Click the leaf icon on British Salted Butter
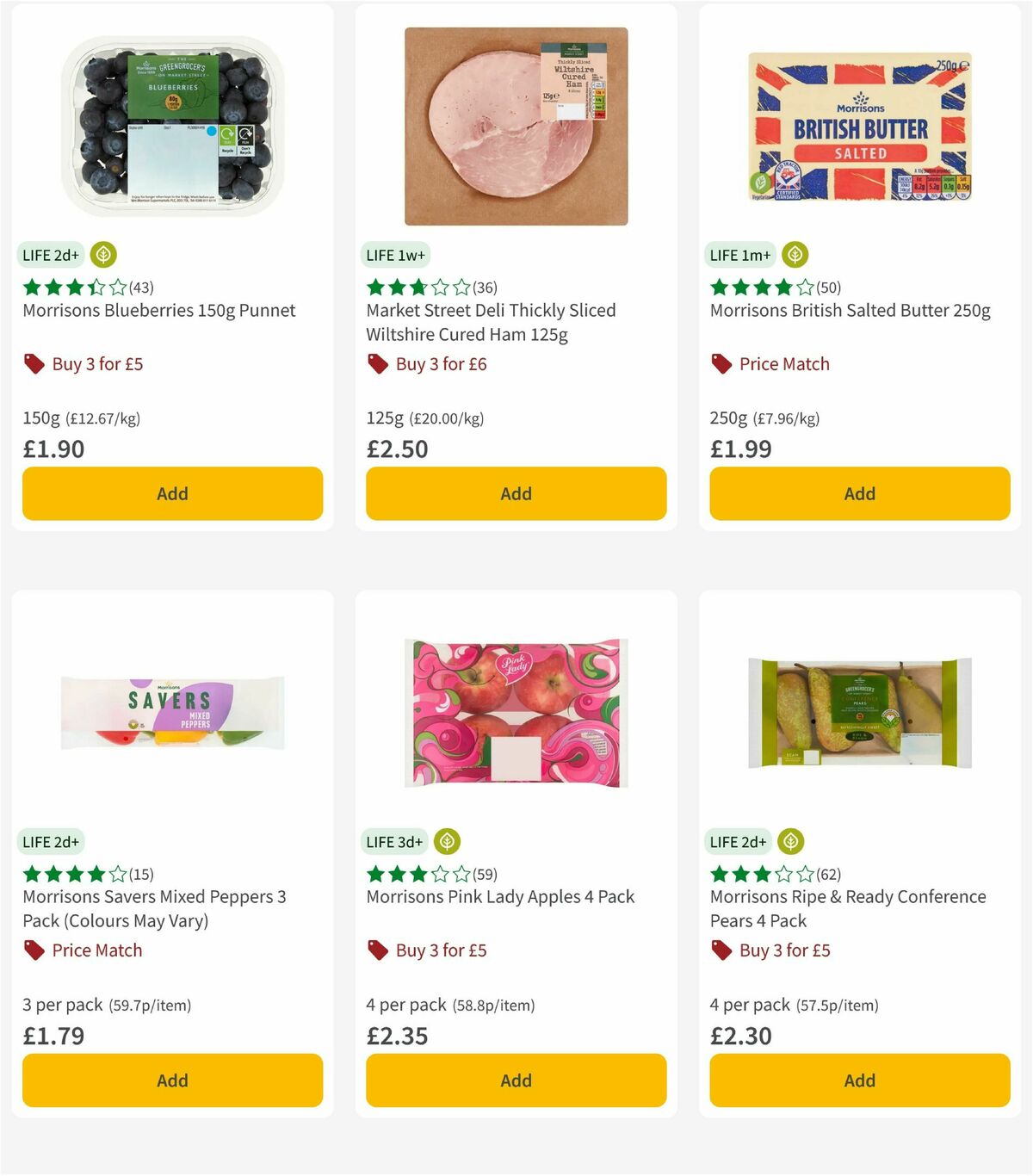The image size is (1033, 1176). point(794,255)
